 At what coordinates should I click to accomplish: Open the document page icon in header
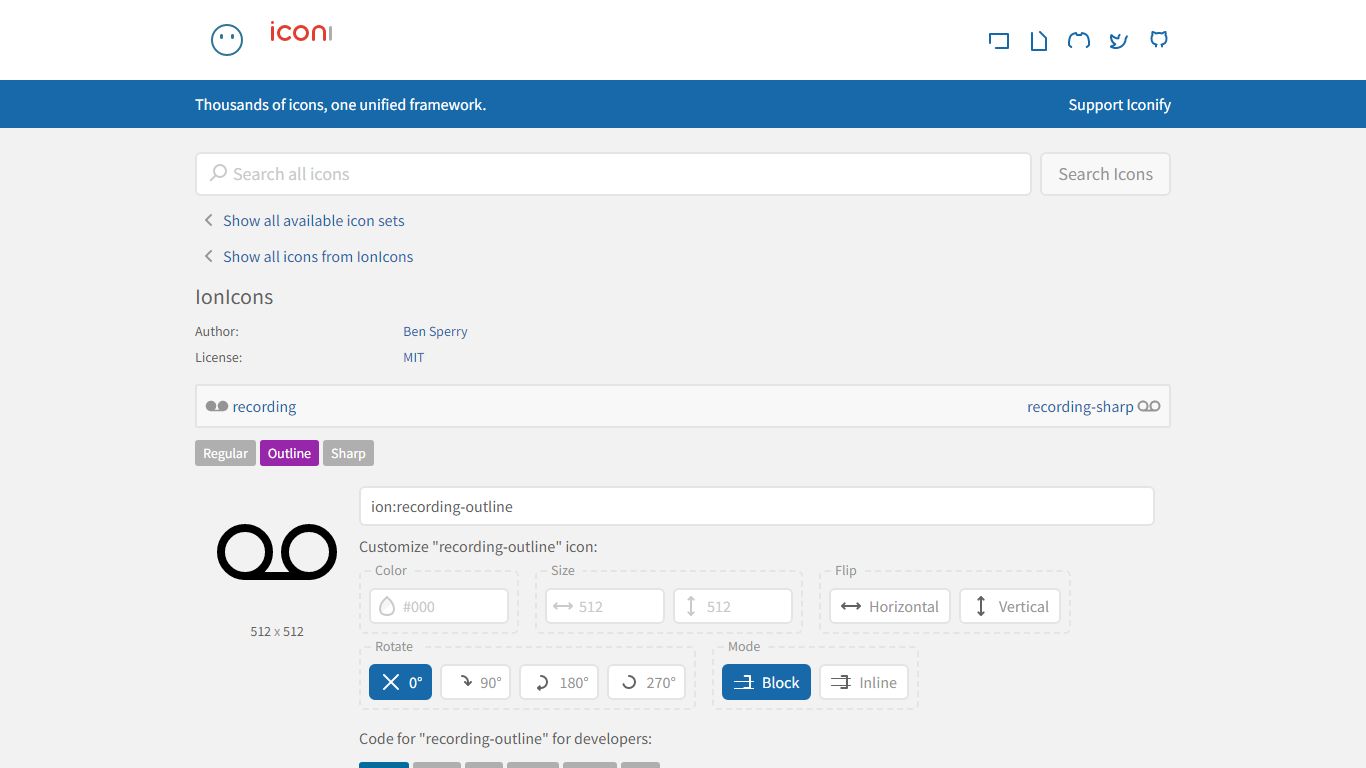[1039, 40]
